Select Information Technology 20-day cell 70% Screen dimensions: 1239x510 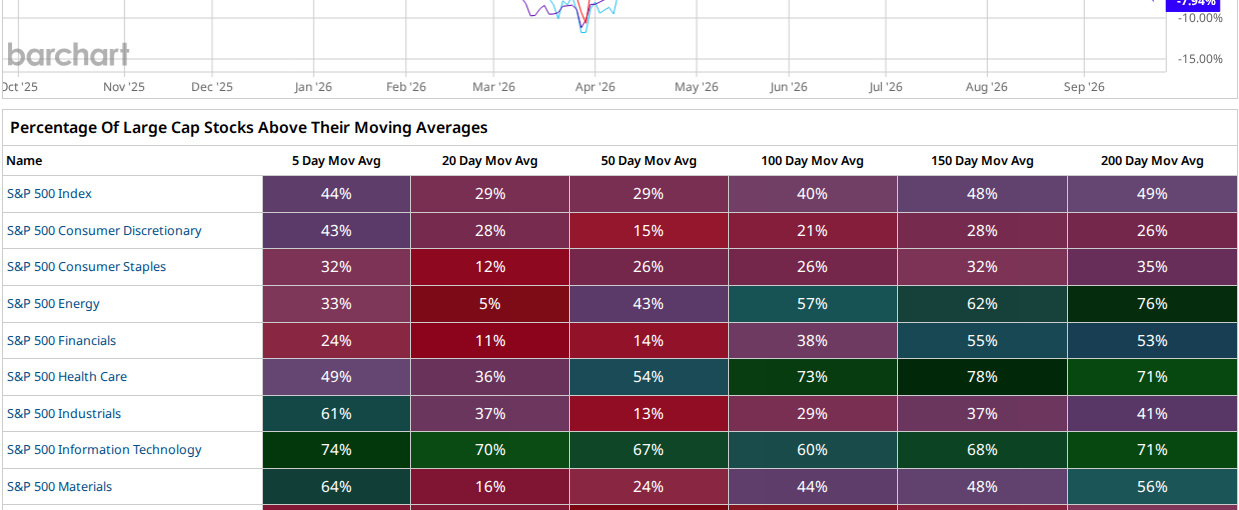[490, 450]
